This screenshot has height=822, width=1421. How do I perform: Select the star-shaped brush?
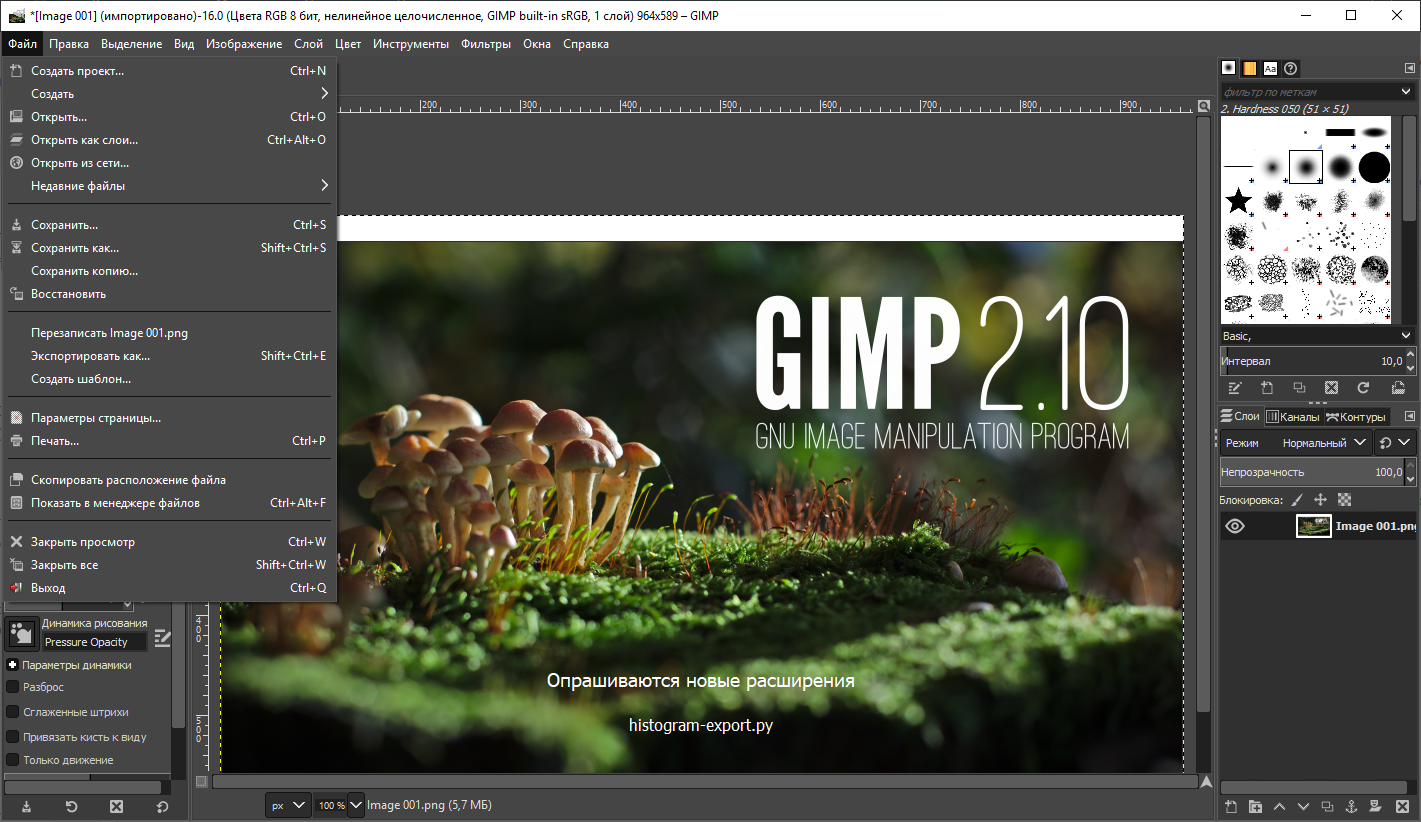pyautogui.click(x=1239, y=201)
